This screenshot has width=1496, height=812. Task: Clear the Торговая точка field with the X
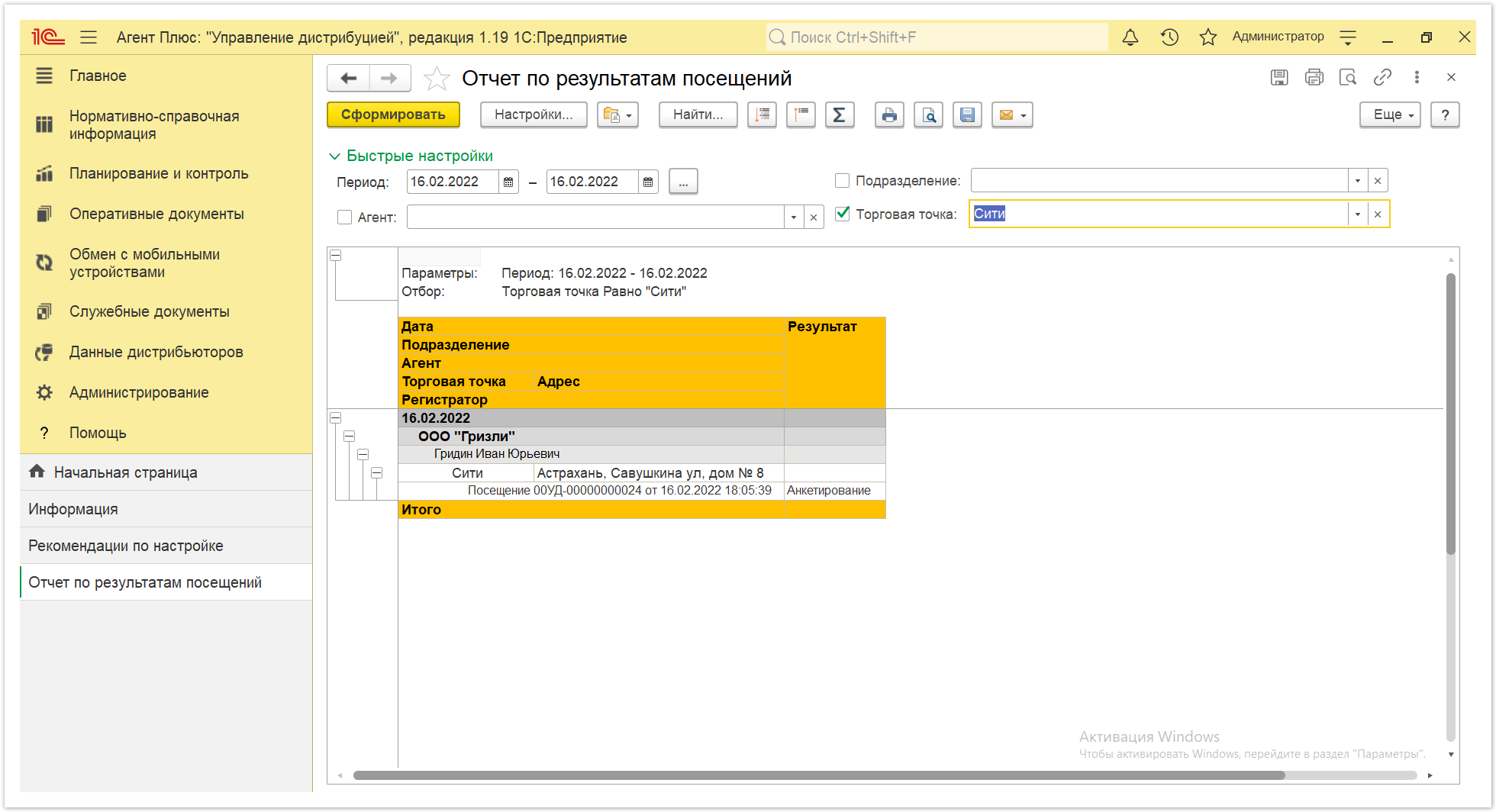point(1378,214)
